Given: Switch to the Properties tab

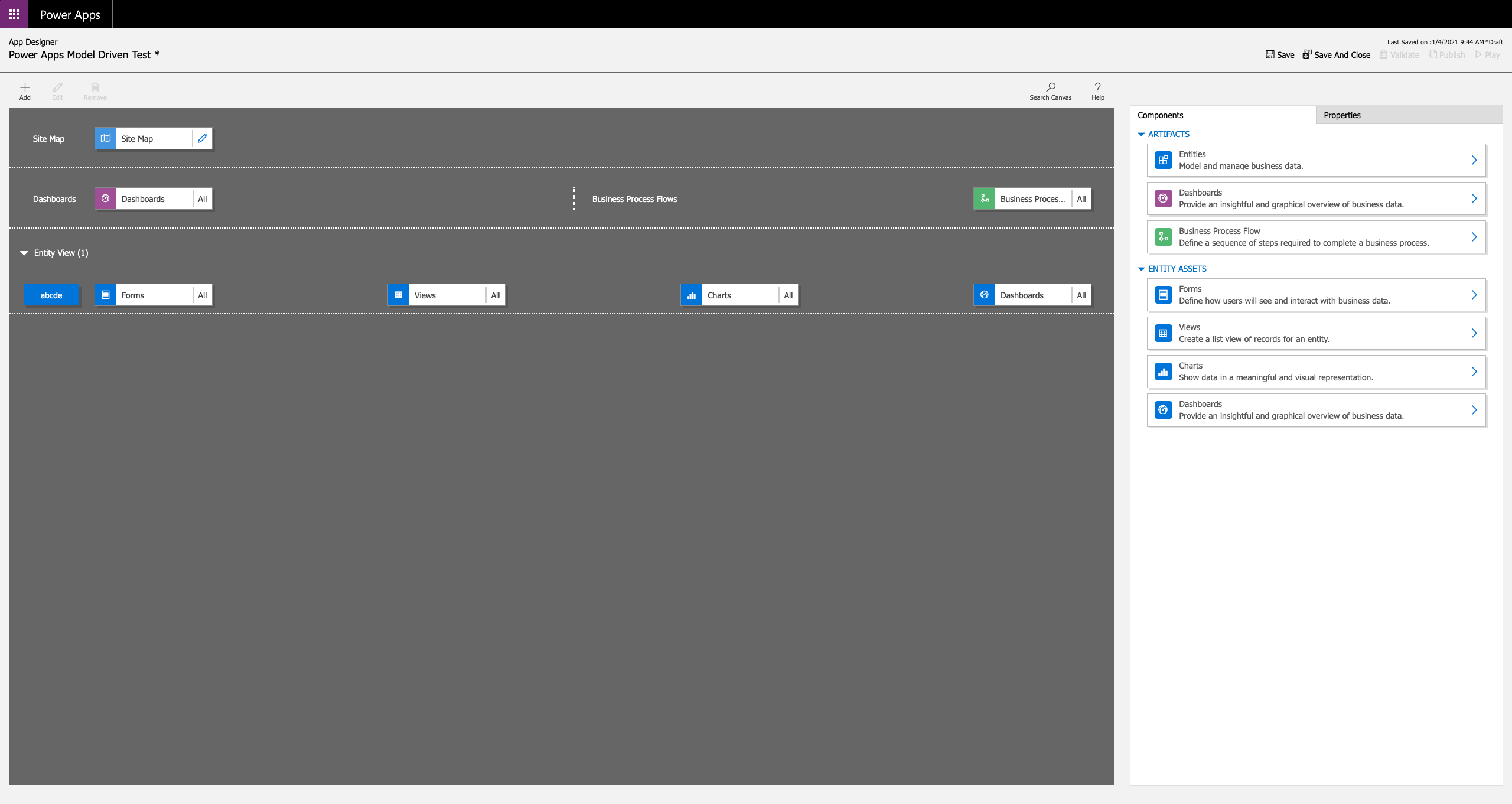Looking at the screenshot, I should click(x=1341, y=115).
